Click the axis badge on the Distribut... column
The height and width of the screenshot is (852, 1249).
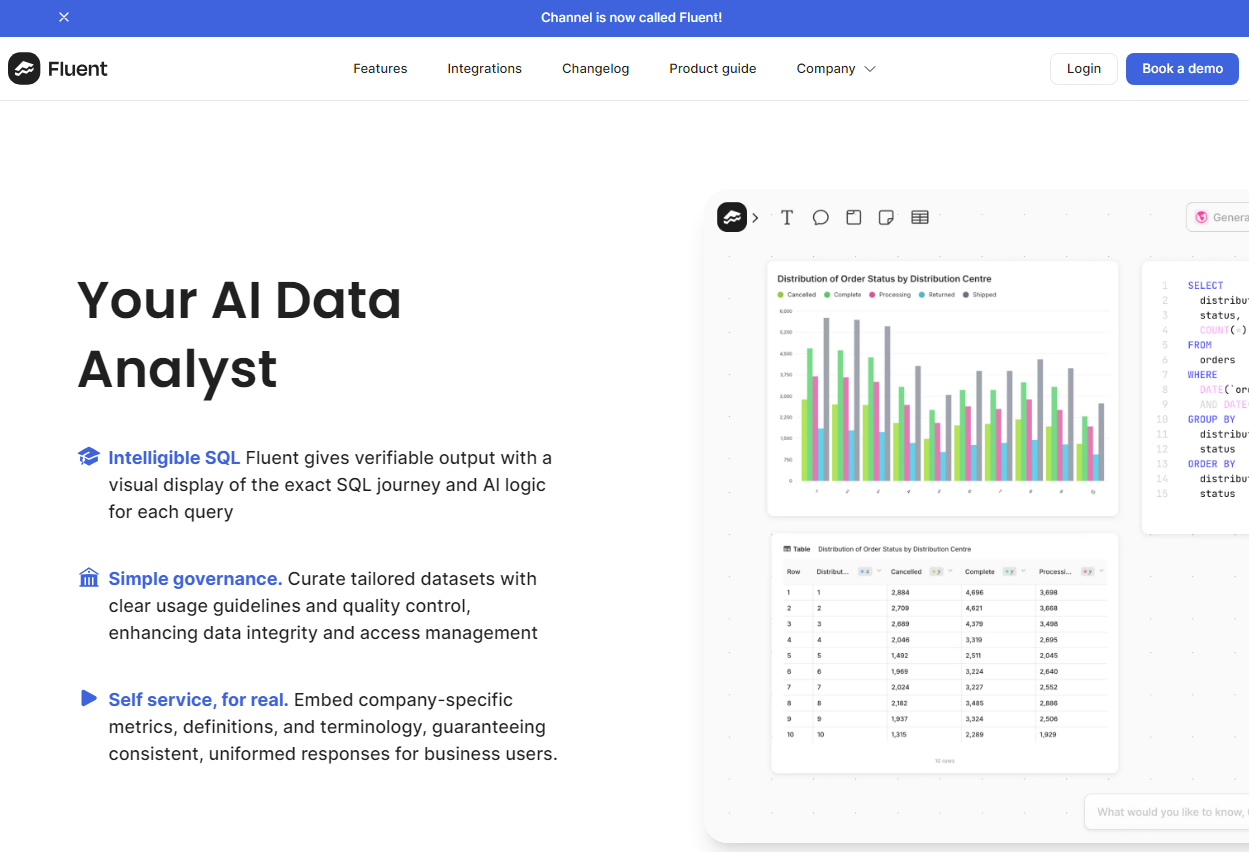865,572
